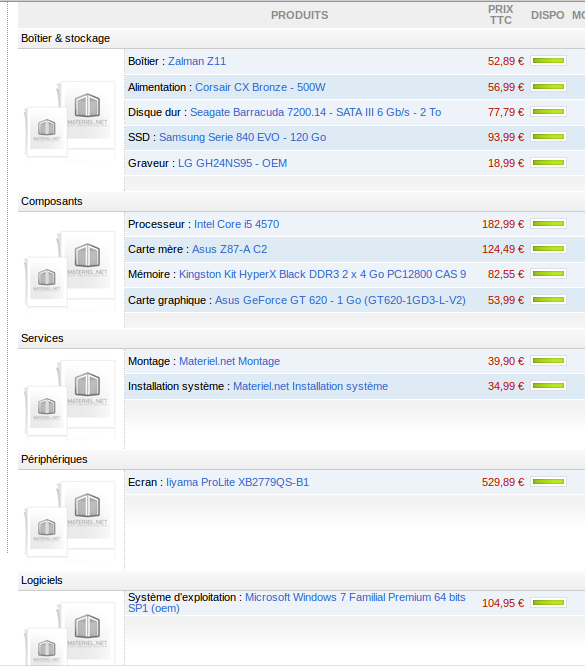The width and height of the screenshot is (585, 666).
Task: Click the Périphériques section header
Action: pyautogui.click(x=54, y=460)
